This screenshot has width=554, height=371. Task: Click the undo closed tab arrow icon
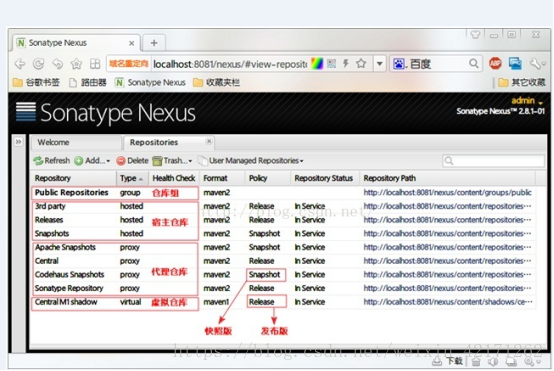[58, 64]
